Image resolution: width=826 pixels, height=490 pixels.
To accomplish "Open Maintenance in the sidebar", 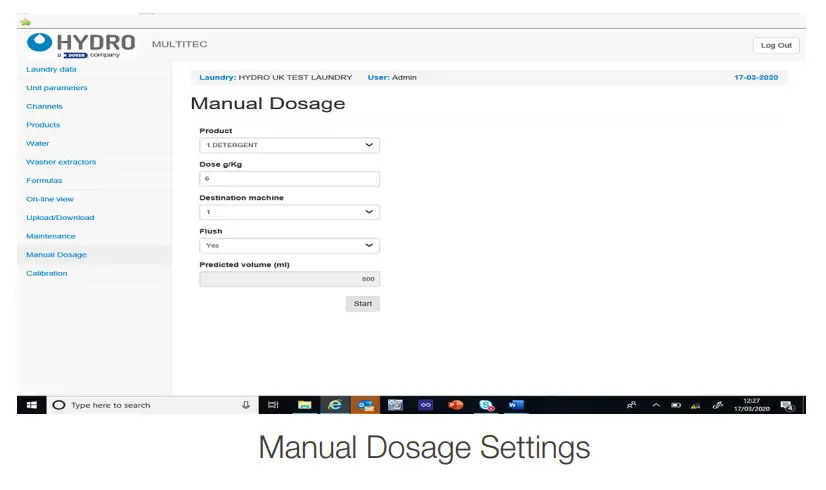I will coord(51,236).
